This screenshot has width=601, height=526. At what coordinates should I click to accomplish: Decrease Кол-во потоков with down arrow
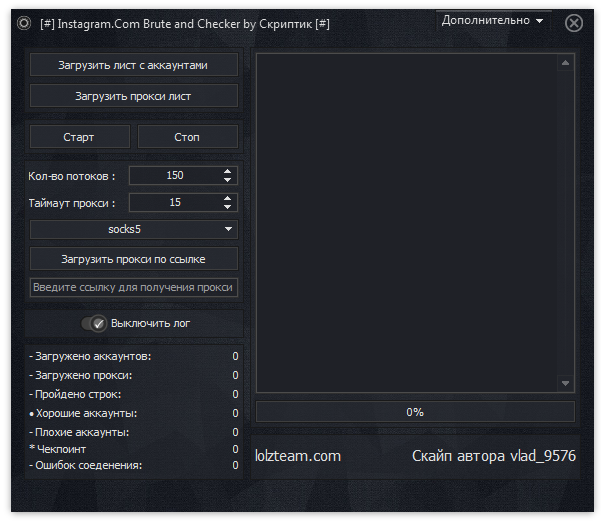pos(227,180)
